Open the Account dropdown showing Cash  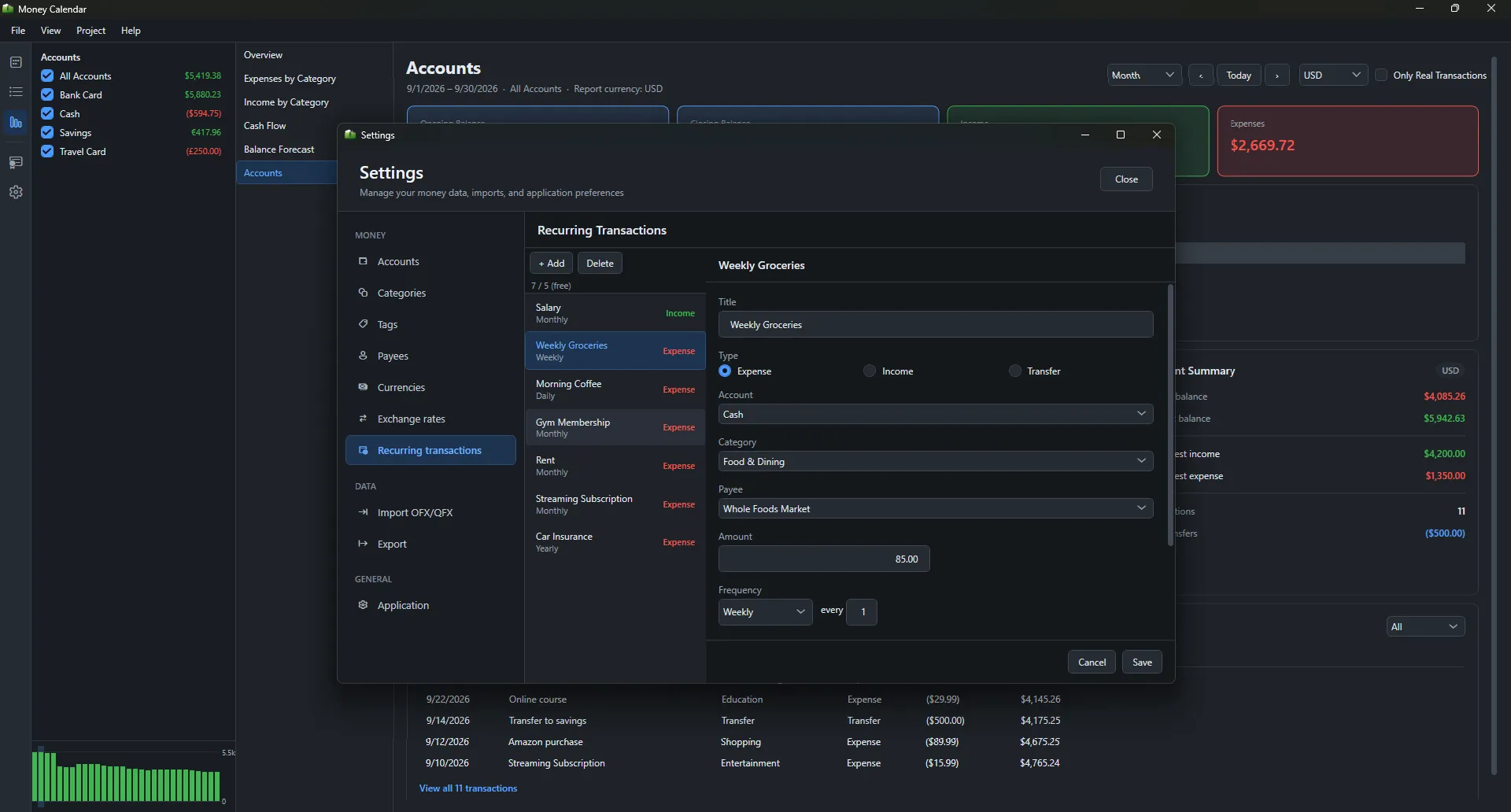(936, 414)
